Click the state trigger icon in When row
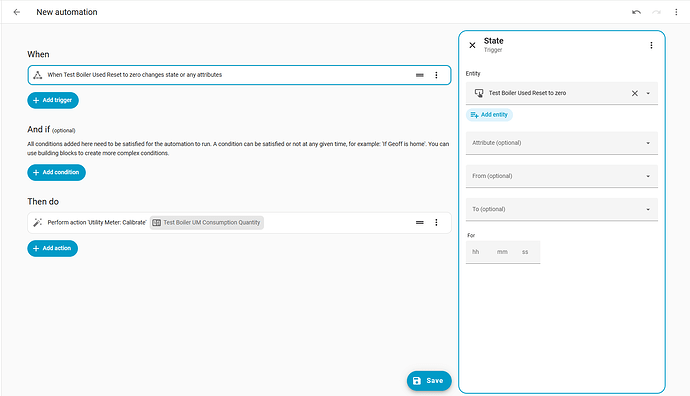The image size is (690, 396). [38, 75]
